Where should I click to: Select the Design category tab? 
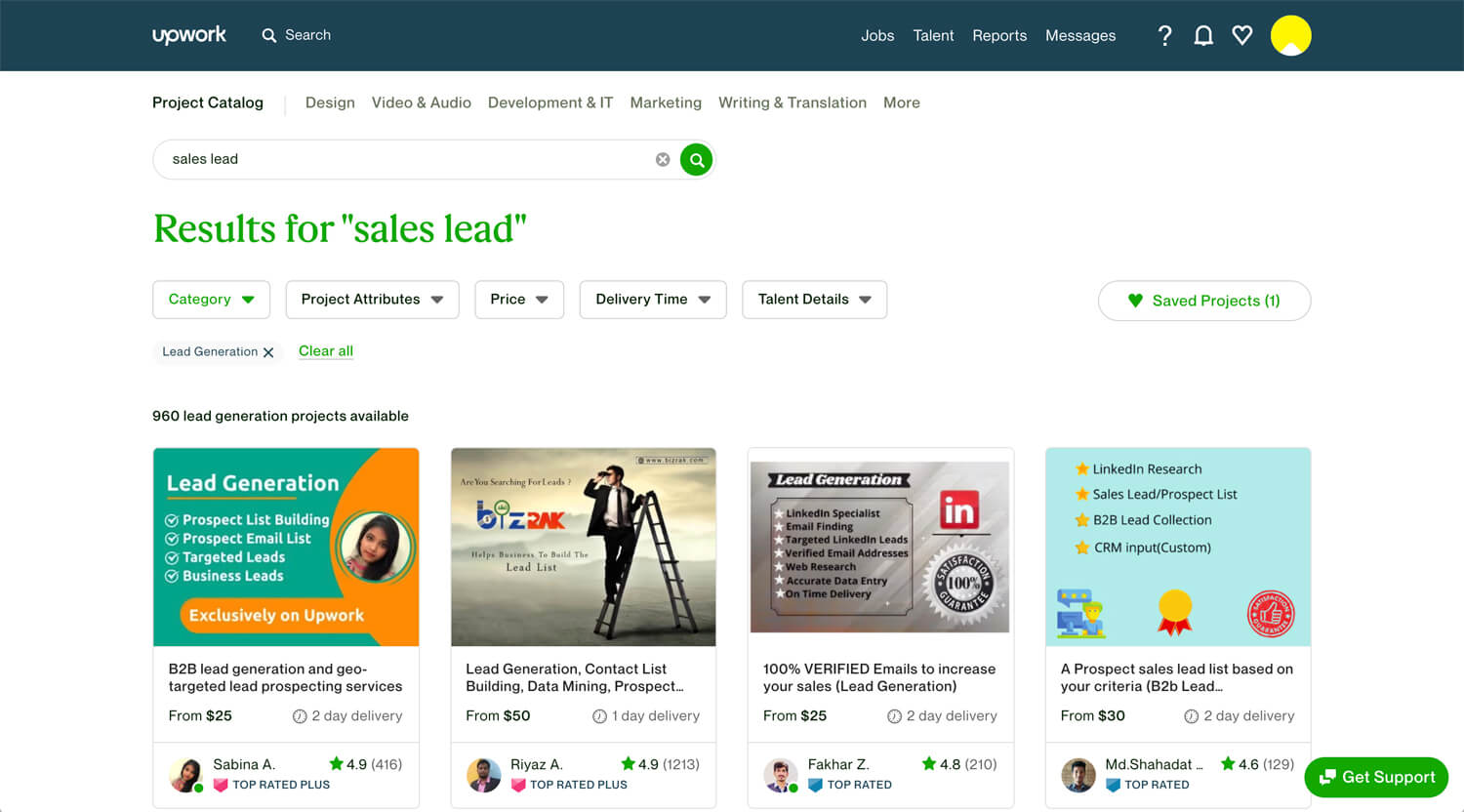pos(330,102)
